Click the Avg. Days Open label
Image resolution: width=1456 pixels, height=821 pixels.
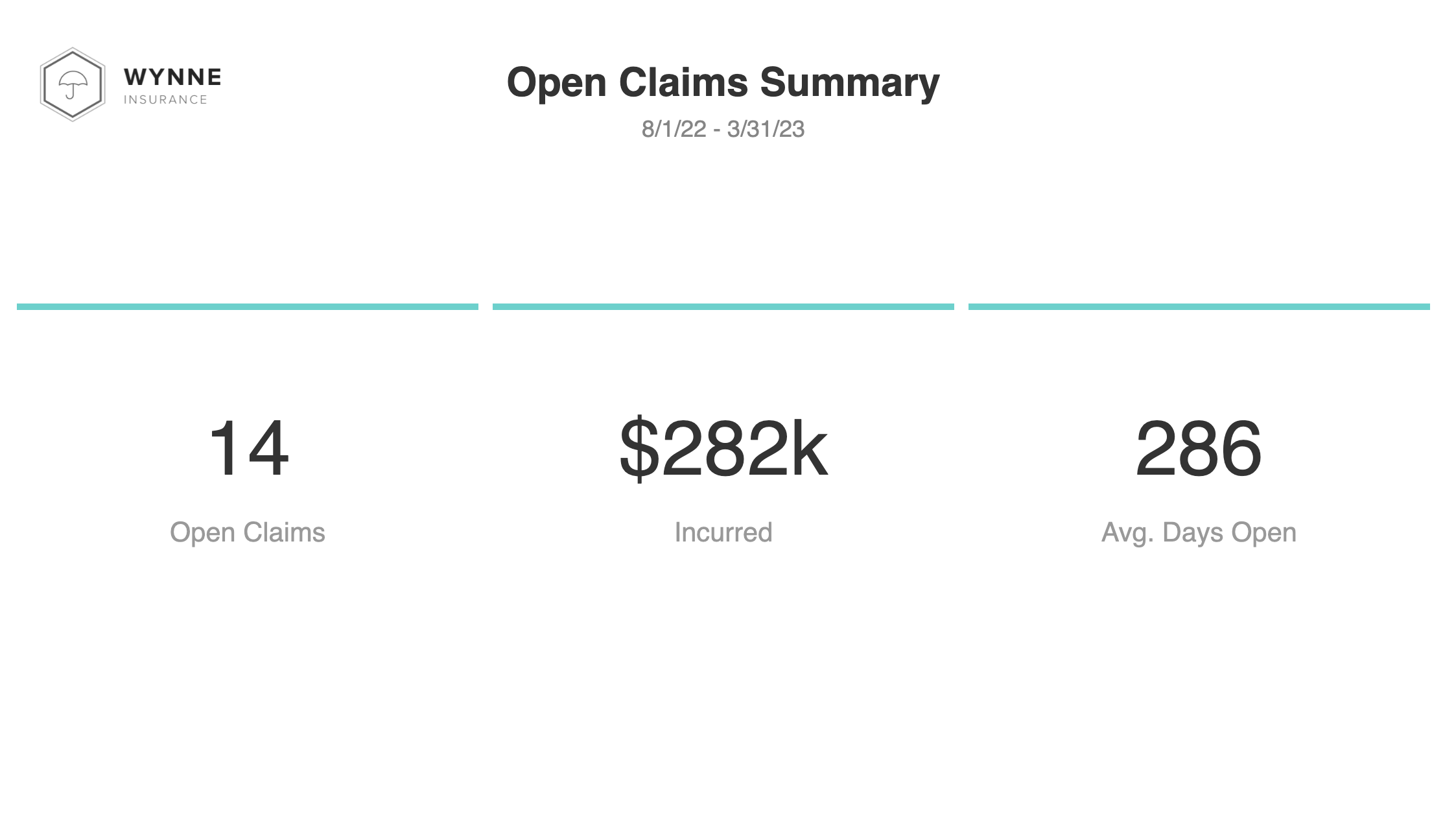(1199, 532)
